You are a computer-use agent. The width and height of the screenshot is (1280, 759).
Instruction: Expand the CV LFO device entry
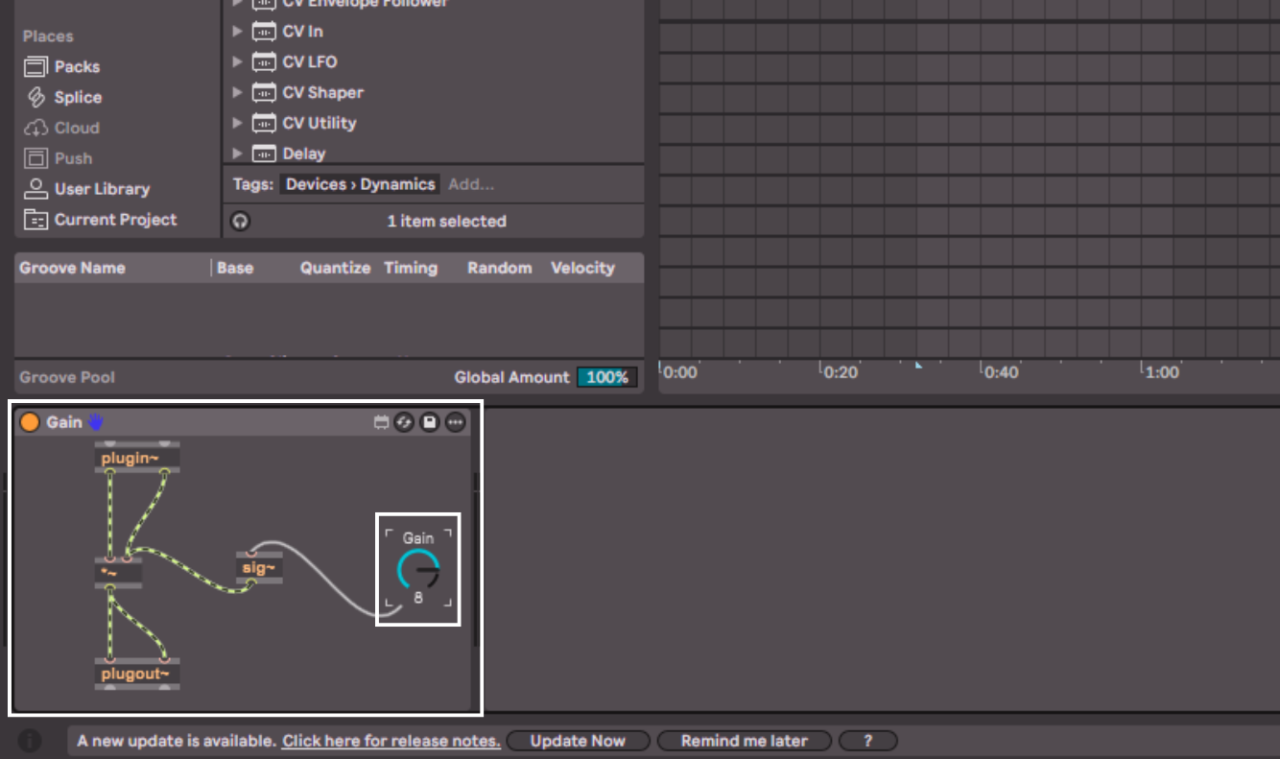pyautogui.click(x=237, y=62)
